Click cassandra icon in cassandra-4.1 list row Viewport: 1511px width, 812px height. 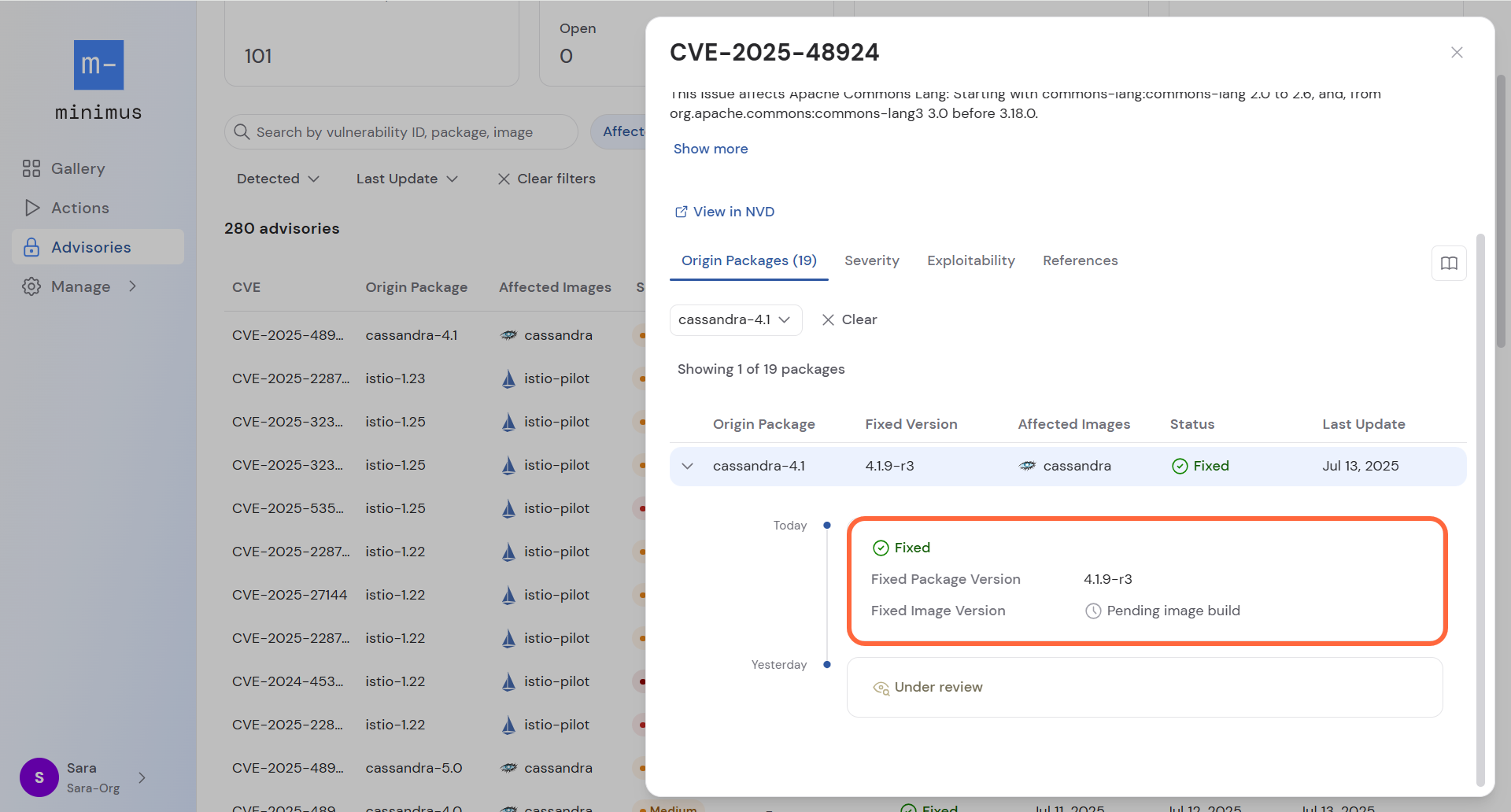tap(509, 335)
